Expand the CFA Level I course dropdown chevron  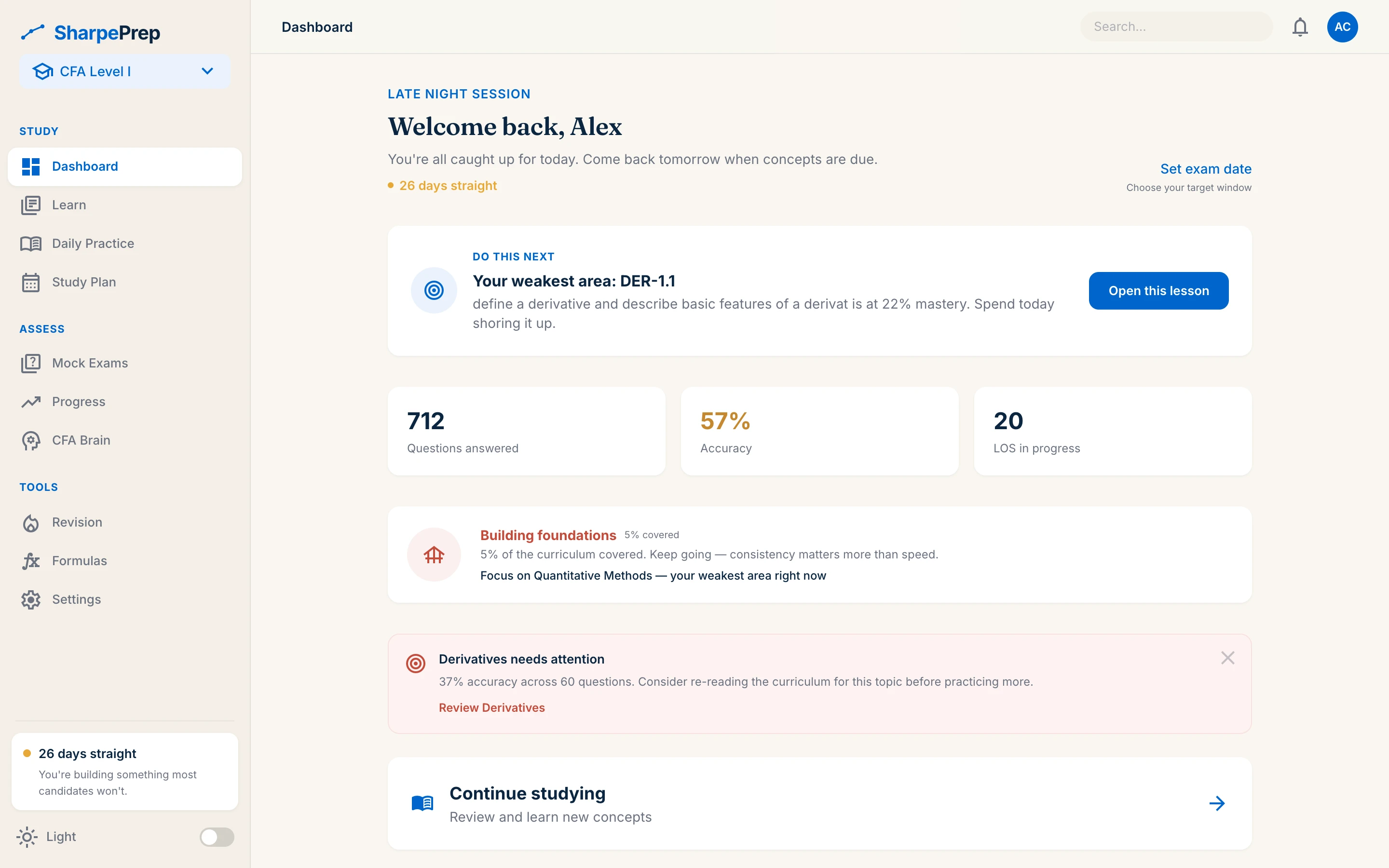pyautogui.click(x=207, y=71)
